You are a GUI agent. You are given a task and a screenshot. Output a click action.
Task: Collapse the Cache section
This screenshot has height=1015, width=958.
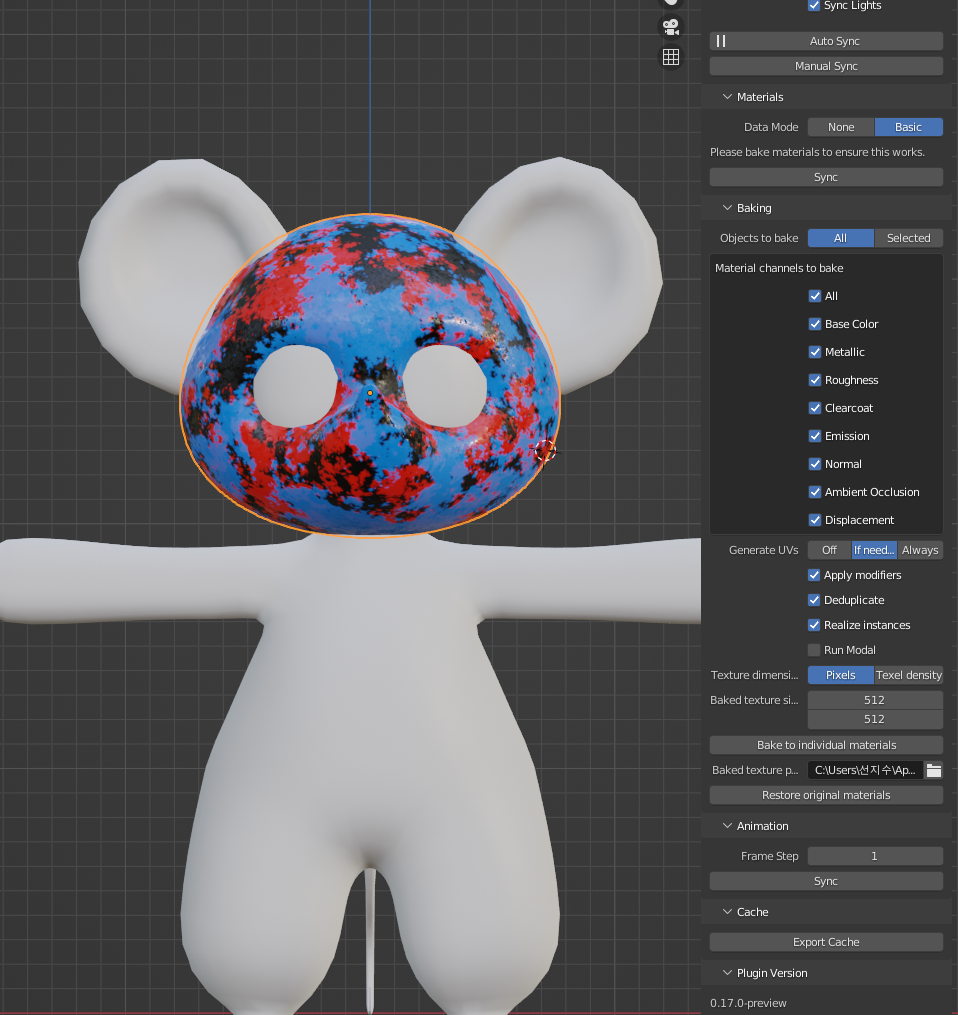pyautogui.click(x=728, y=911)
